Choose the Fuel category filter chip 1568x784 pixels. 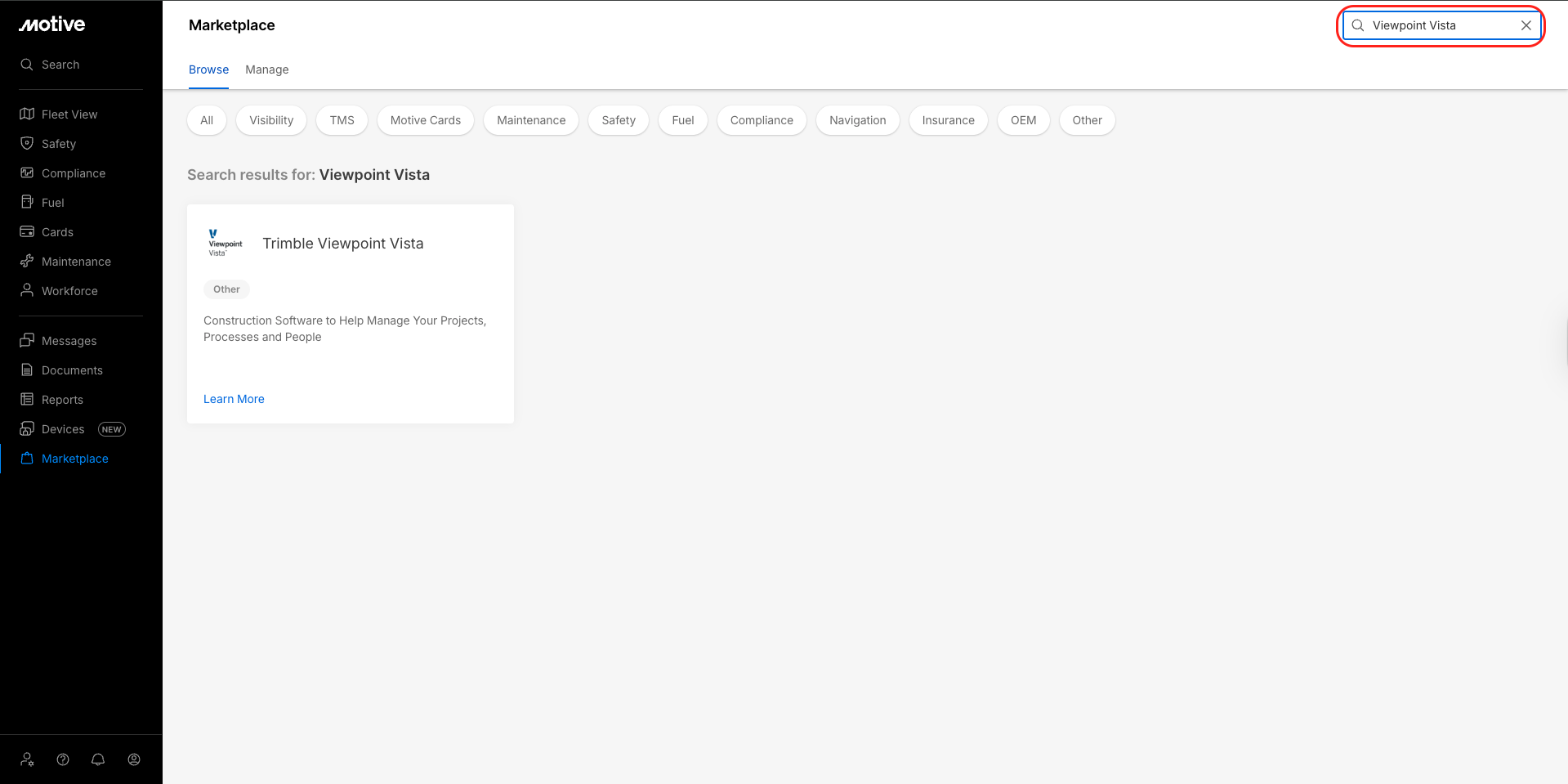[683, 120]
